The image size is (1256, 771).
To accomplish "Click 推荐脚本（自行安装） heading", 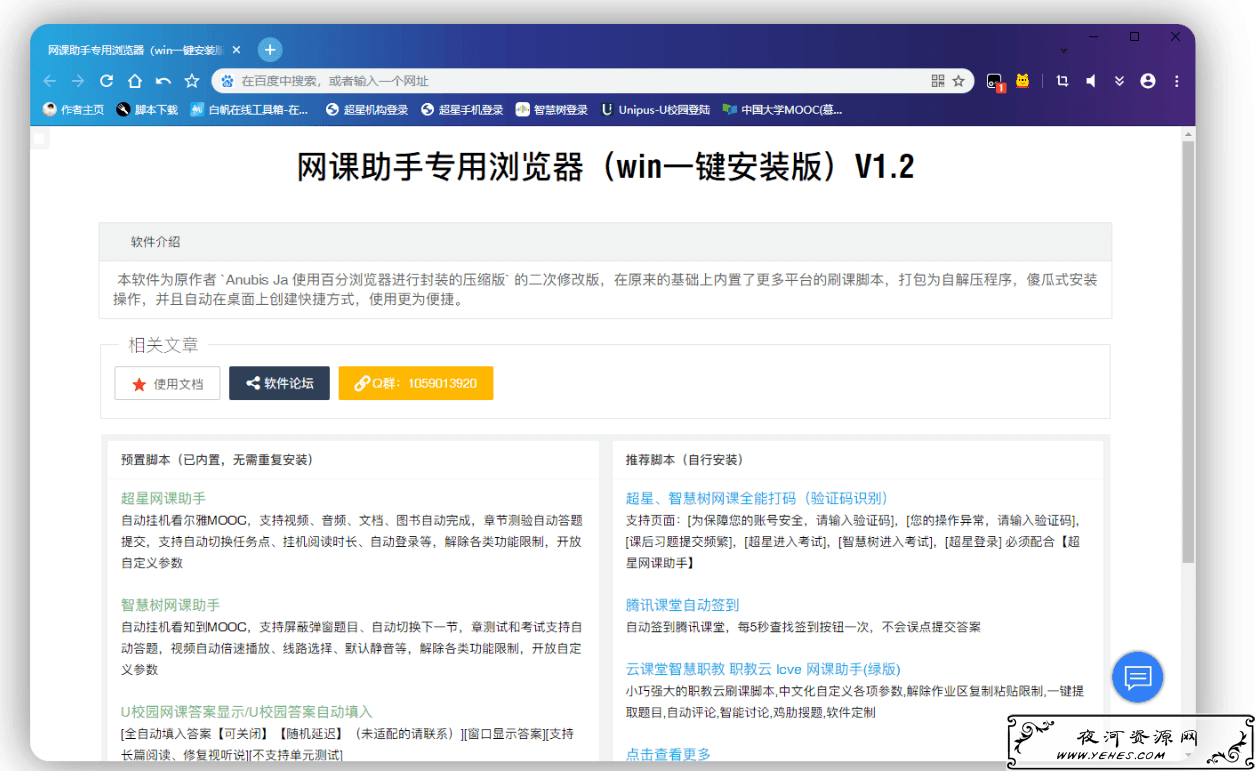I will (x=685, y=460).
